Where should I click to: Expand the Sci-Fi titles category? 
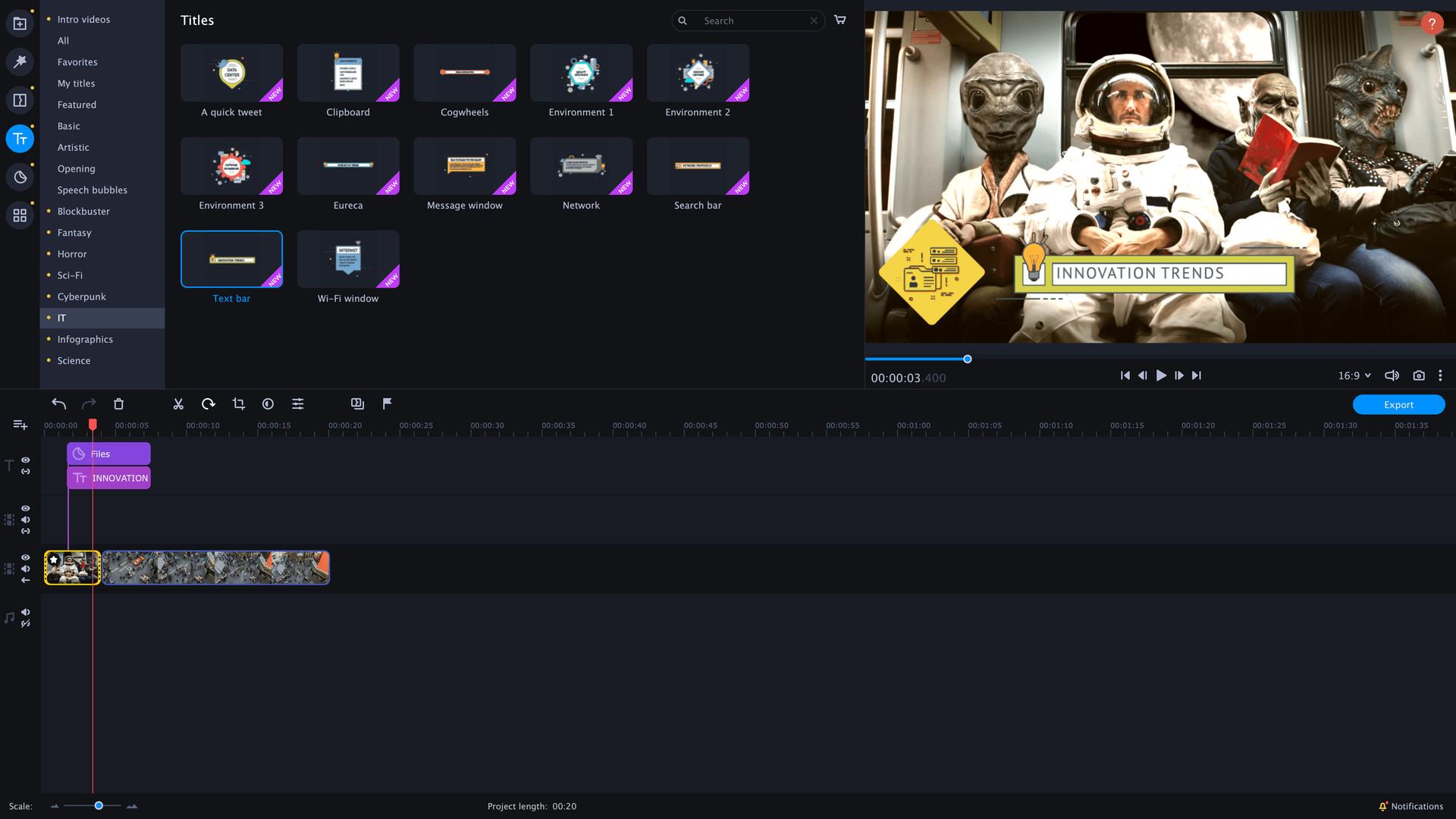click(x=70, y=275)
